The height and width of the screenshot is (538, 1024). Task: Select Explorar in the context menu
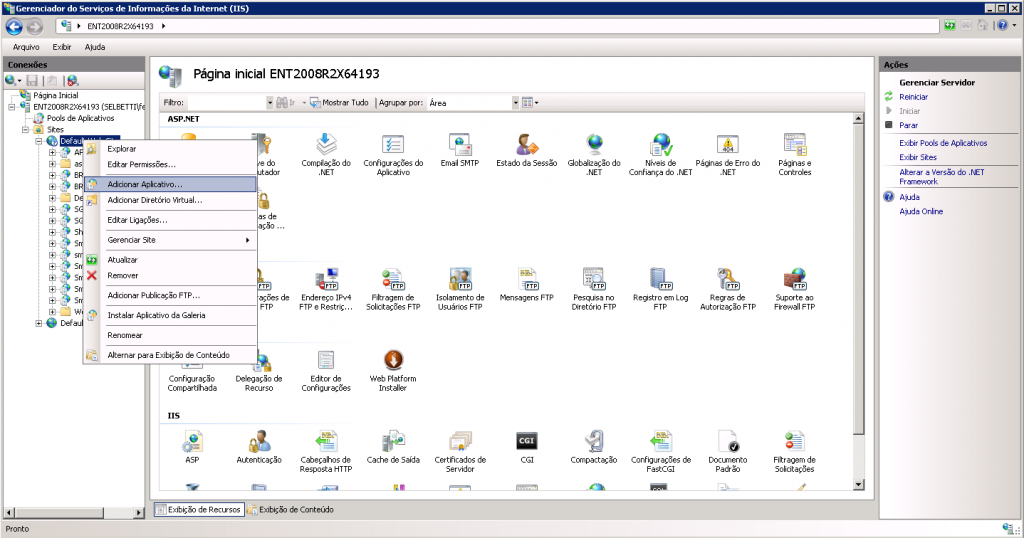pyautogui.click(x=170, y=149)
